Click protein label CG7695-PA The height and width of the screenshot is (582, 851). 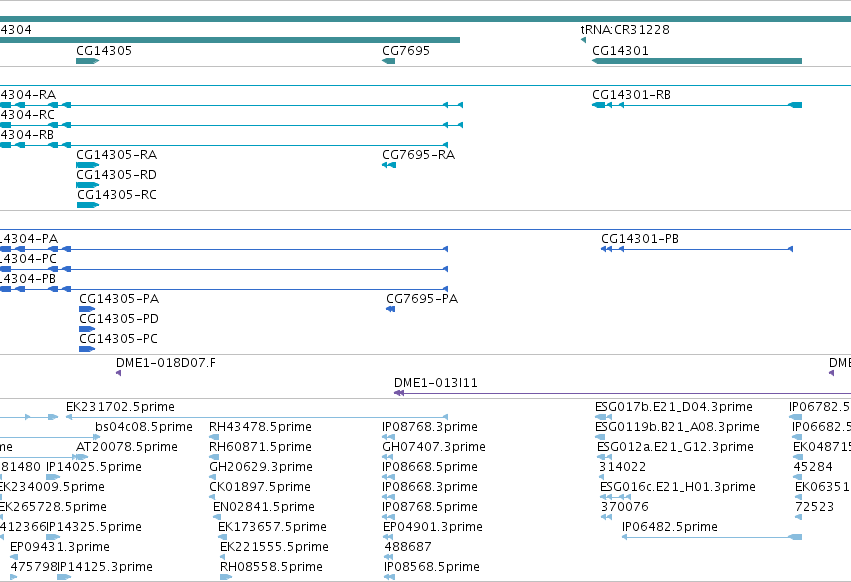(422, 299)
